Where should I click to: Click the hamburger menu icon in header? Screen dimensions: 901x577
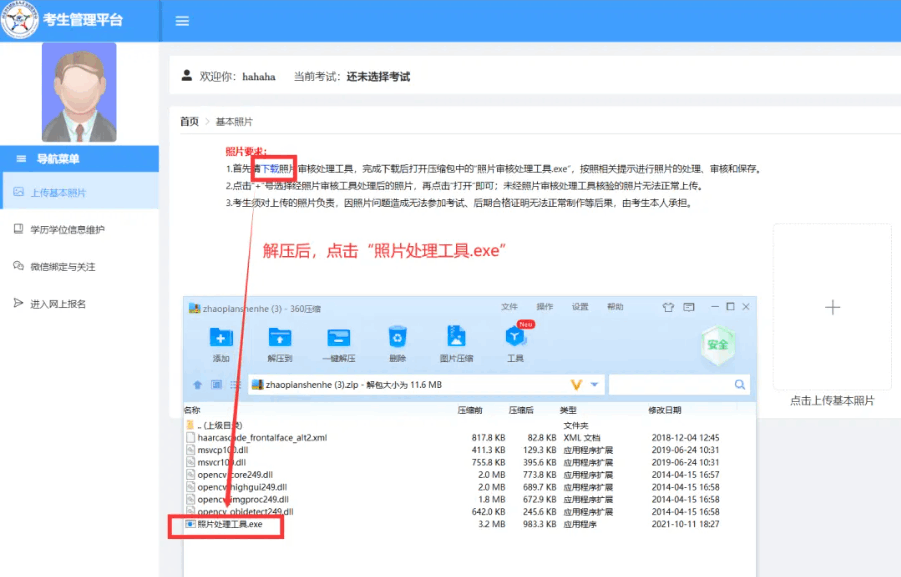click(182, 21)
